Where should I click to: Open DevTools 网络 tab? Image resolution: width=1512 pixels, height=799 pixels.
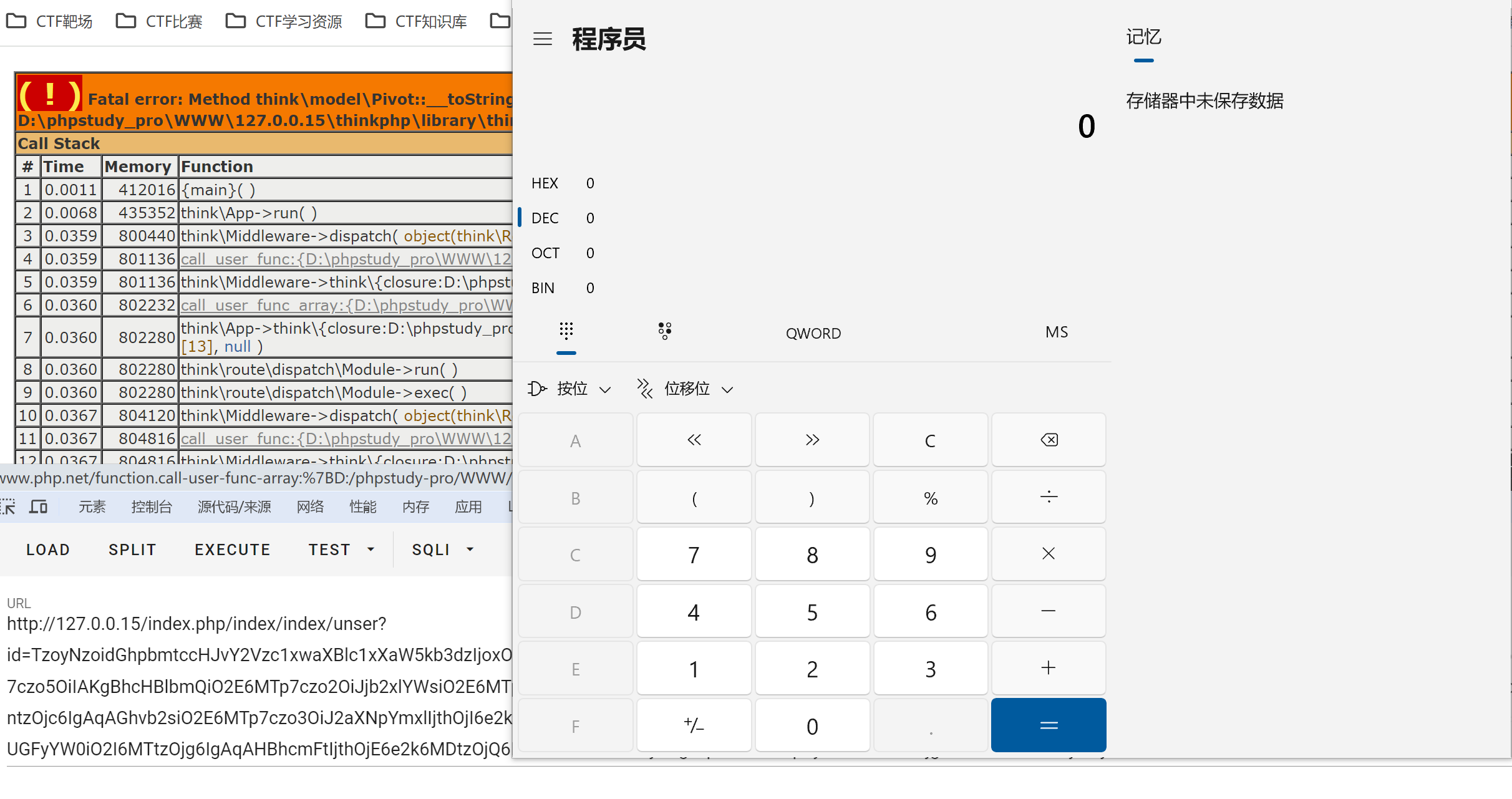[x=310, y=506]
